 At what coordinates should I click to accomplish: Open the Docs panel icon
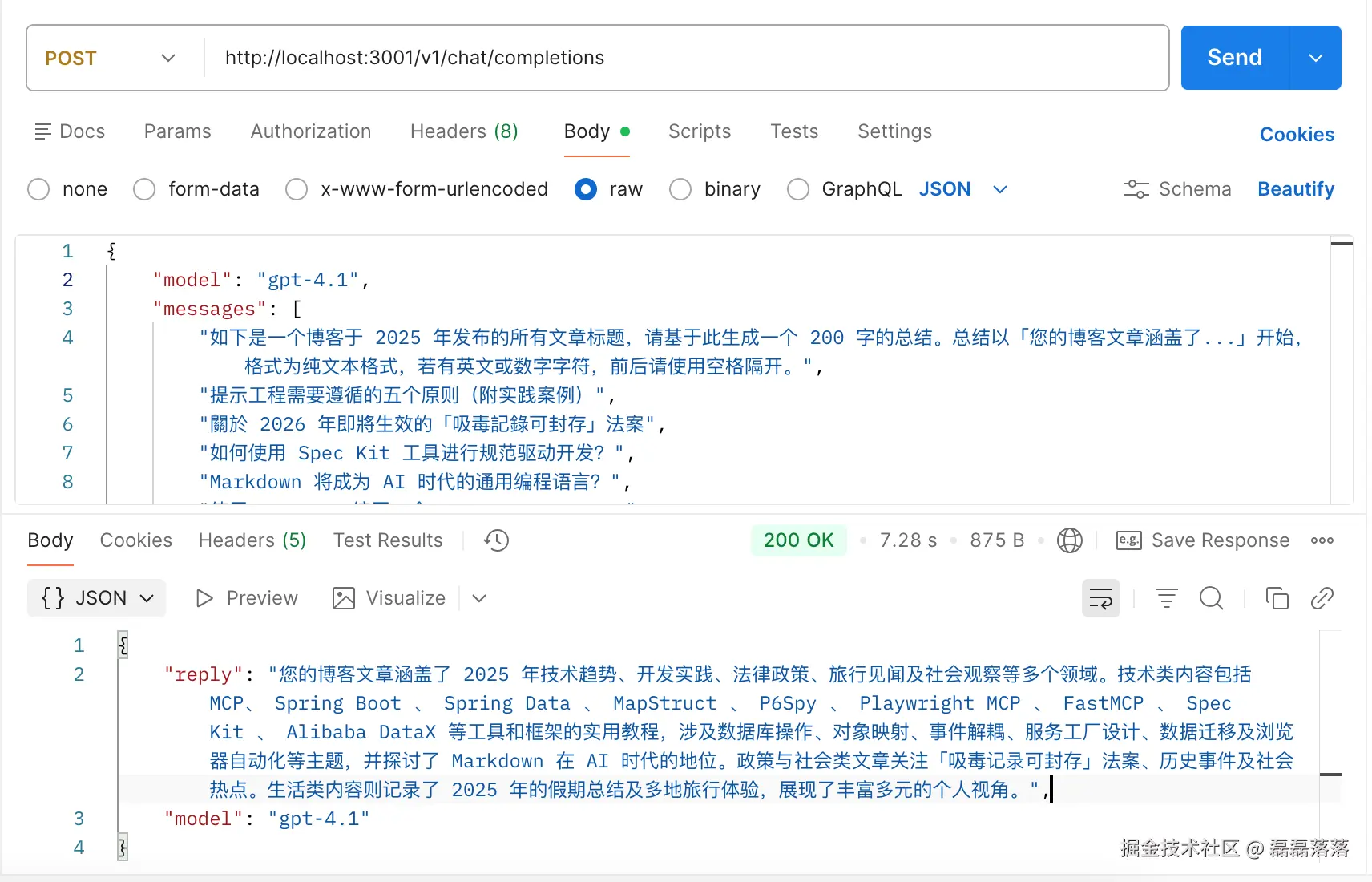(43, 131)
